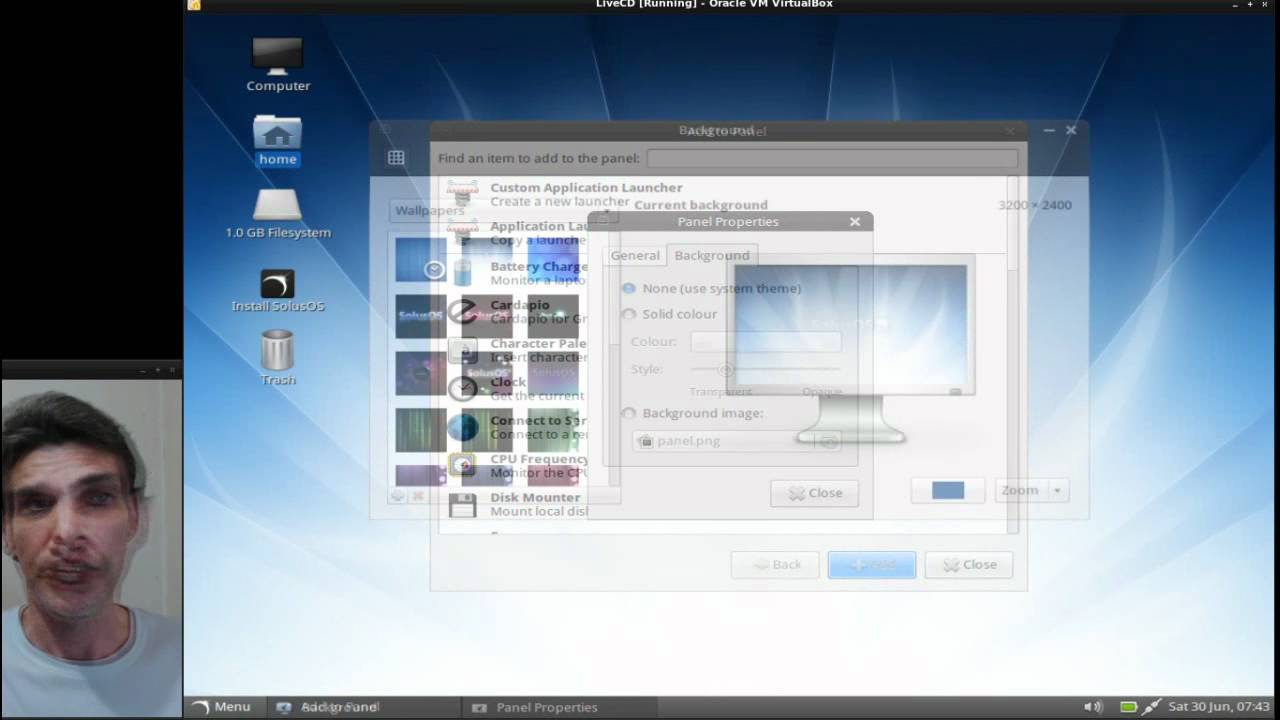The width and height of the screenshot is (1280, 720).
Task: Click the Colour swatch in Panel Properties
Action: click(x=765, y=341)
